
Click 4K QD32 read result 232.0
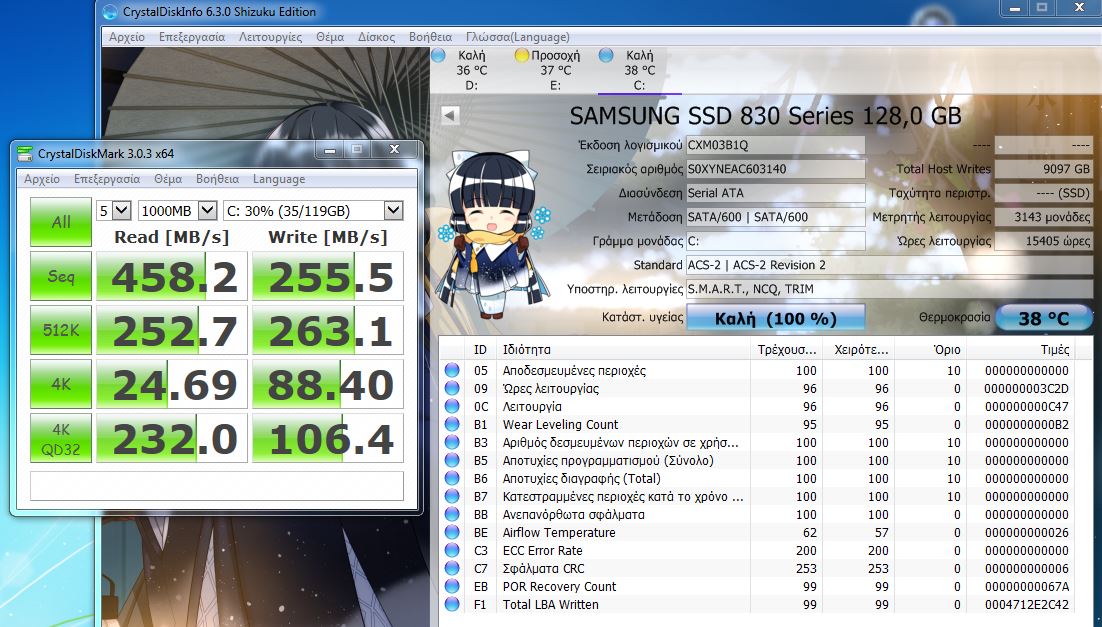(171, 438)
